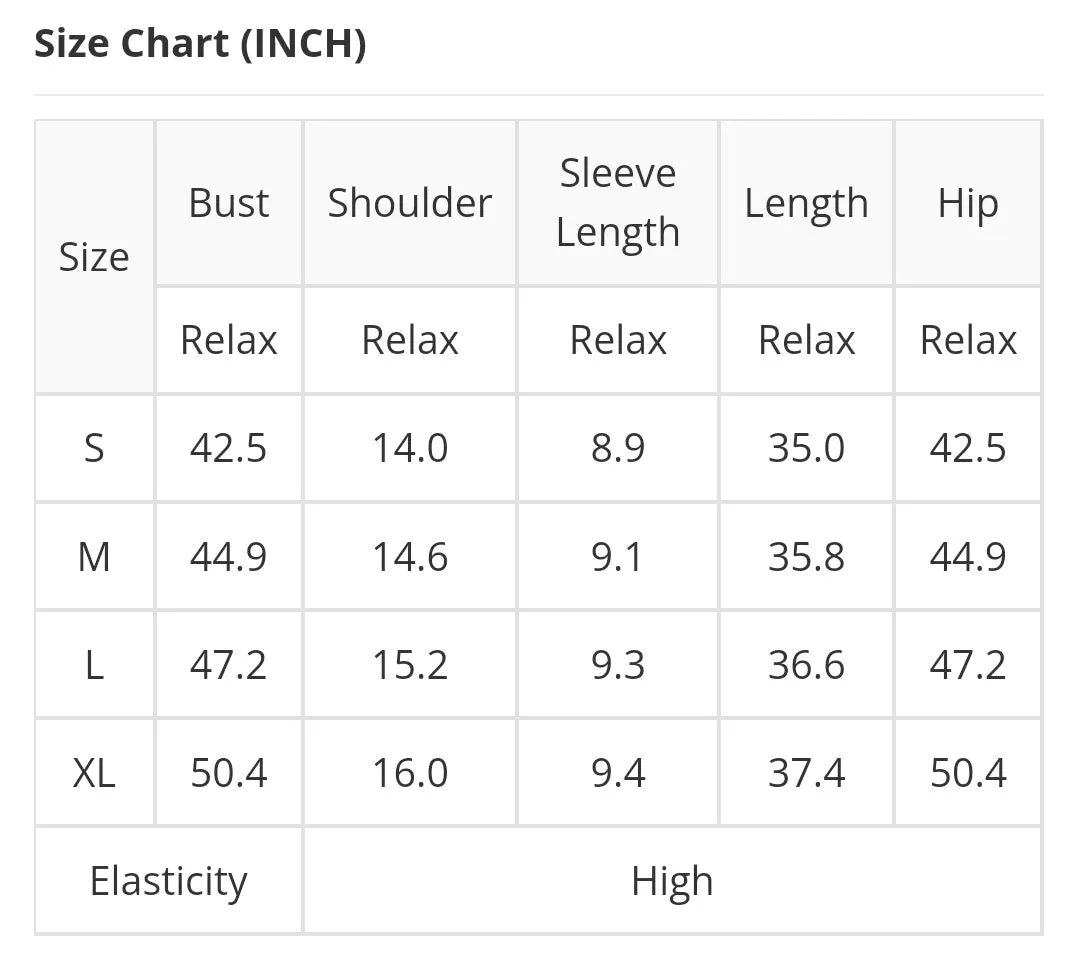Click the 37.4 length value for XL
The height and width of the screenshot is (958, 1080).
tap(807, 773)
